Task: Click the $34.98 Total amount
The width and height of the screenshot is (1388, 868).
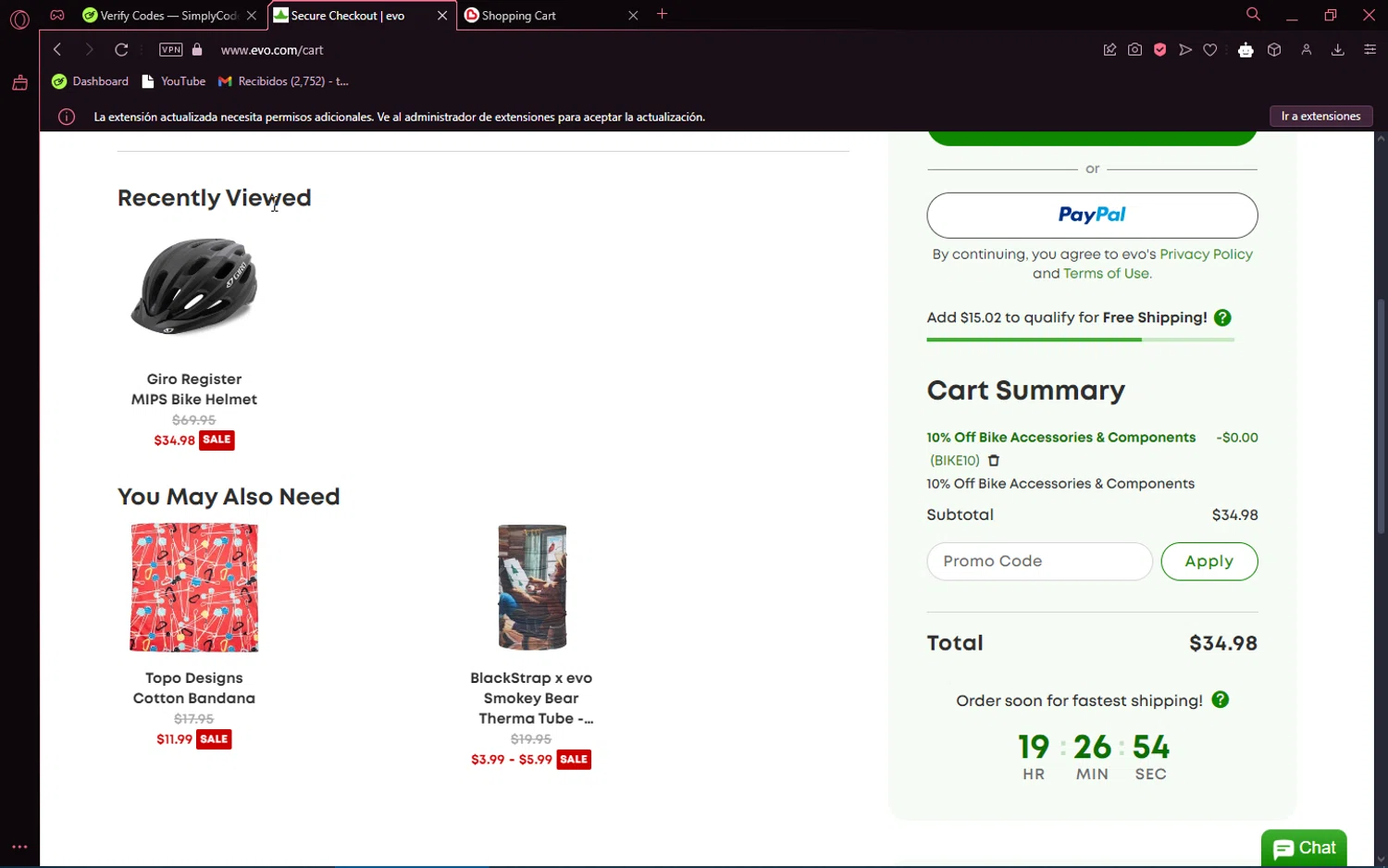Action: 1223,643
